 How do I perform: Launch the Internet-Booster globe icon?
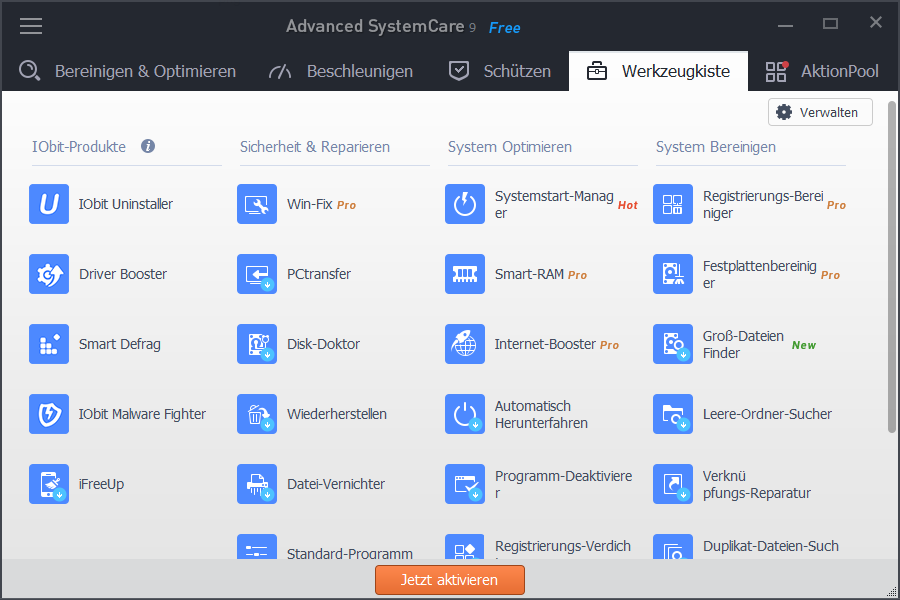(x=465, y=344)
